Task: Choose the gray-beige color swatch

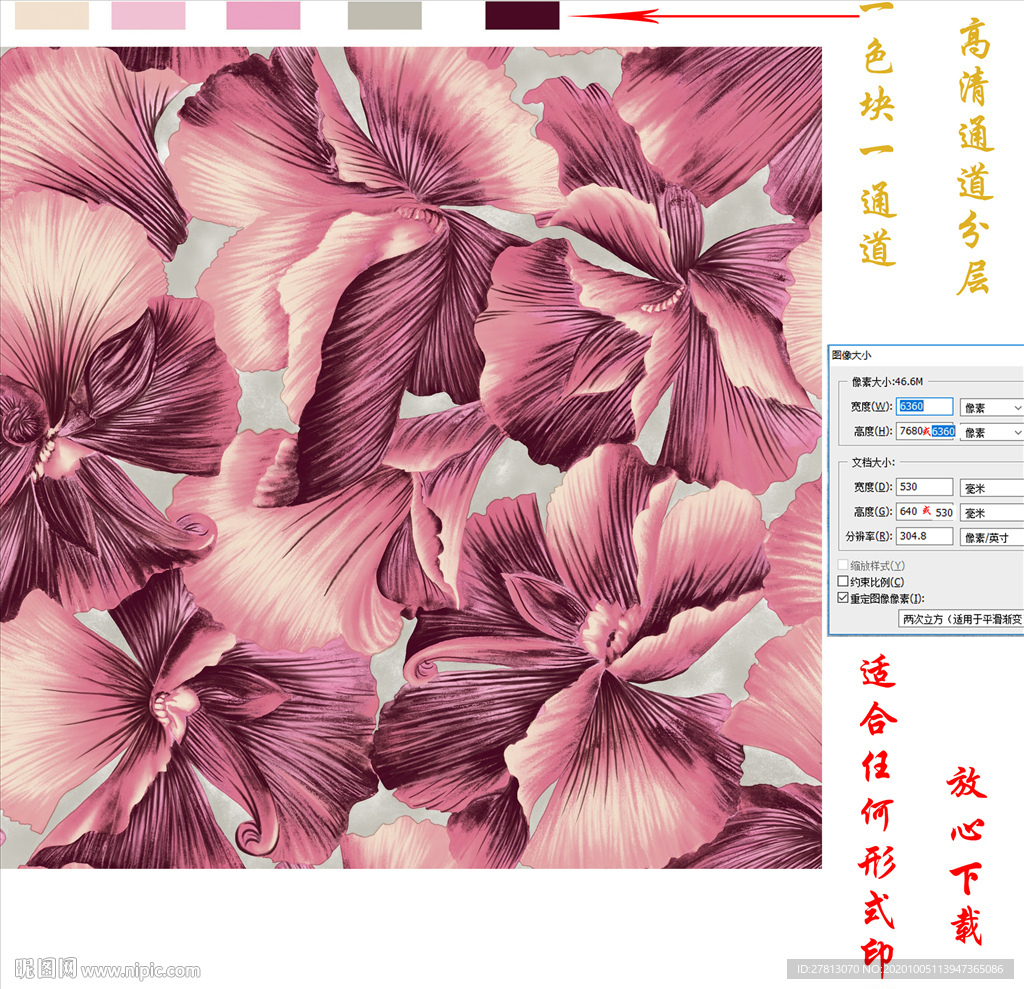Action: (x=384, y=15)
